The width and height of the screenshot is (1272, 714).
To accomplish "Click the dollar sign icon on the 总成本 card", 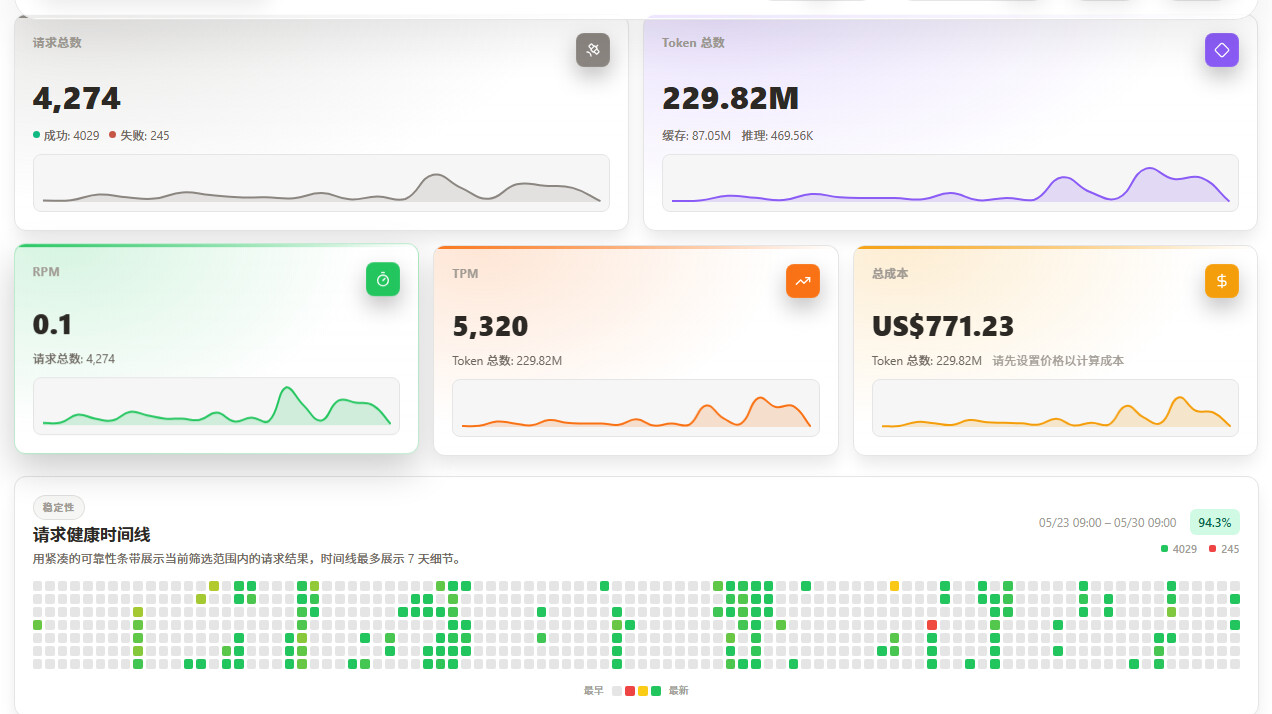I will tap(1222, 281).
